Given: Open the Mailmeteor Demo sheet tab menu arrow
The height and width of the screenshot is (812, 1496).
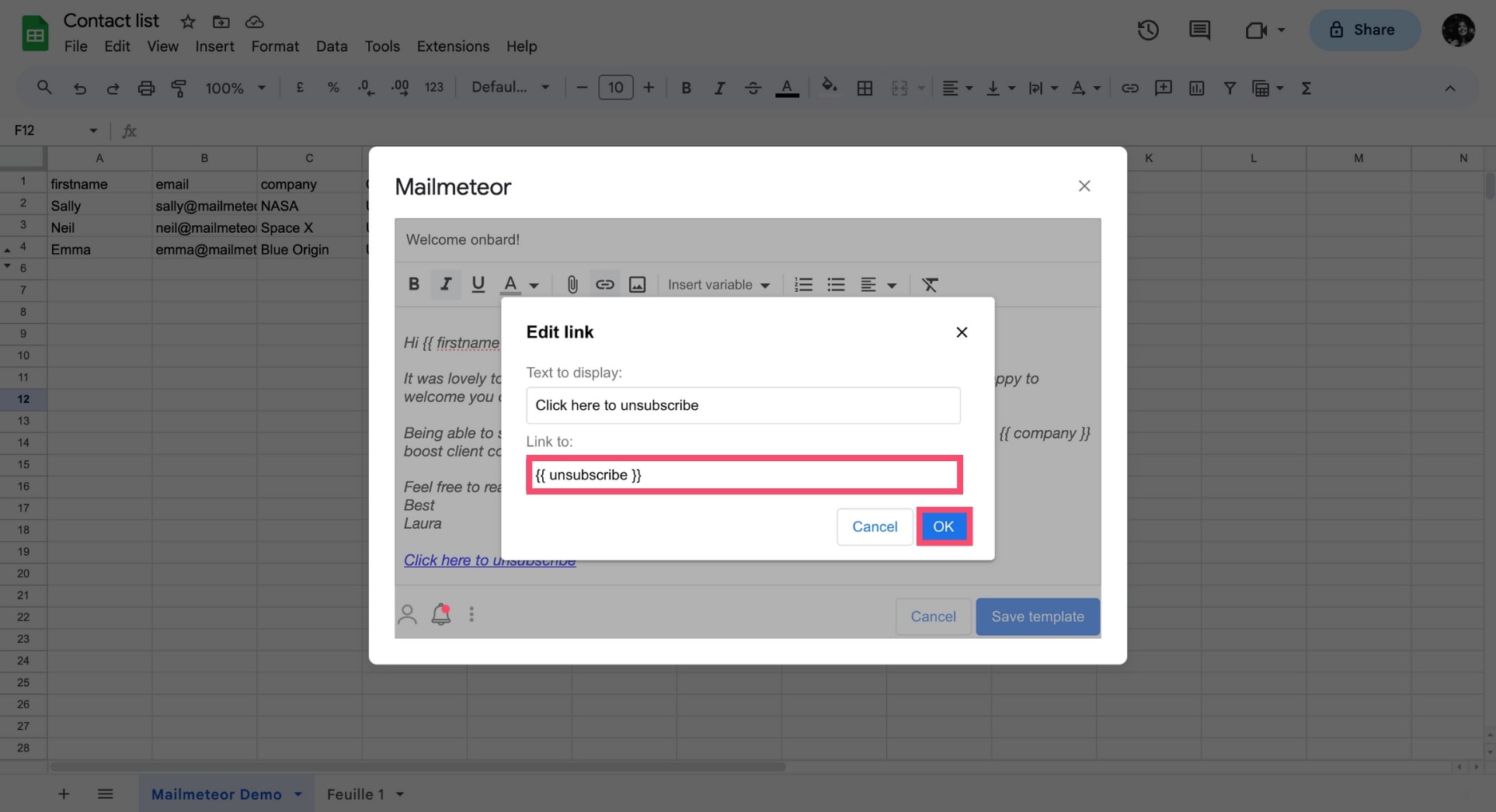Looking at the screenshot, I should point(298,794).
